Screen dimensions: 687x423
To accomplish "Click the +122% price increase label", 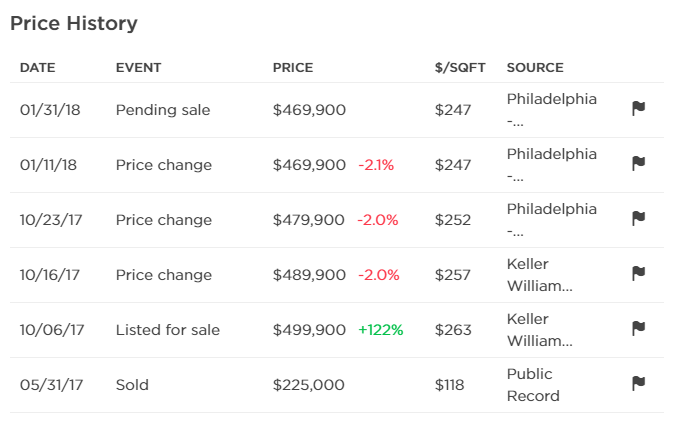I will click(x=380, y=330).
